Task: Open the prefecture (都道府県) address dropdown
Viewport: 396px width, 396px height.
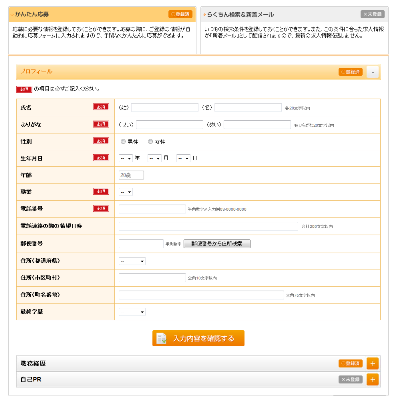Action: tap(132, 261)
